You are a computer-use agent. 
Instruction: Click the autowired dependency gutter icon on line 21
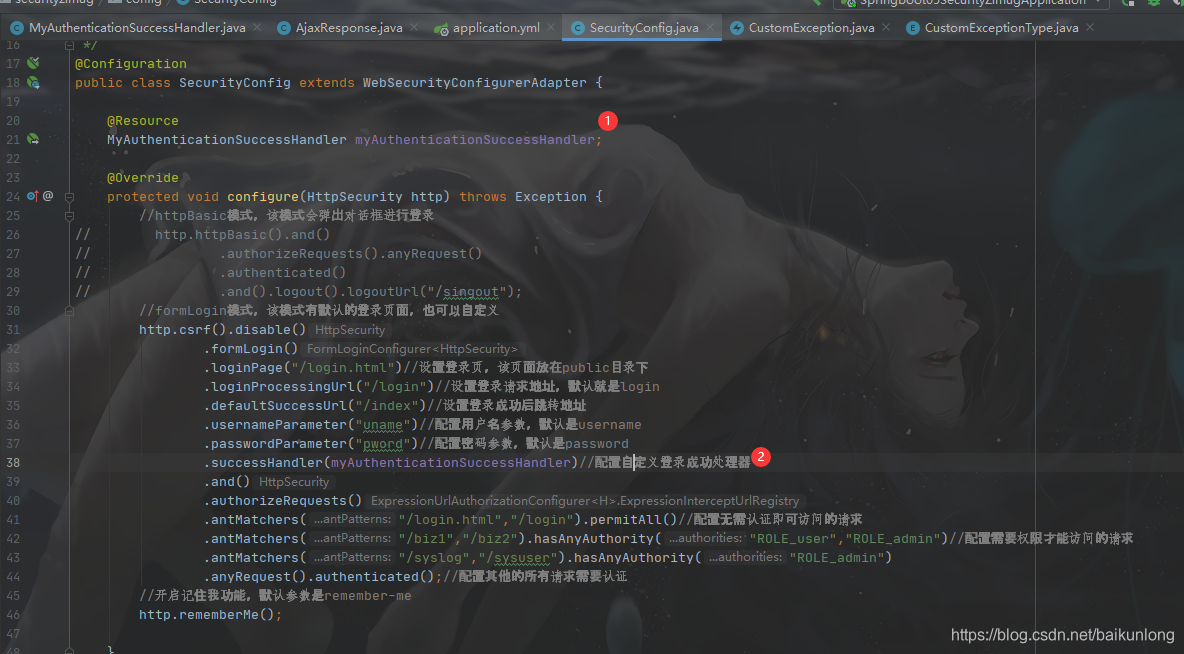[x=33, y=139]
